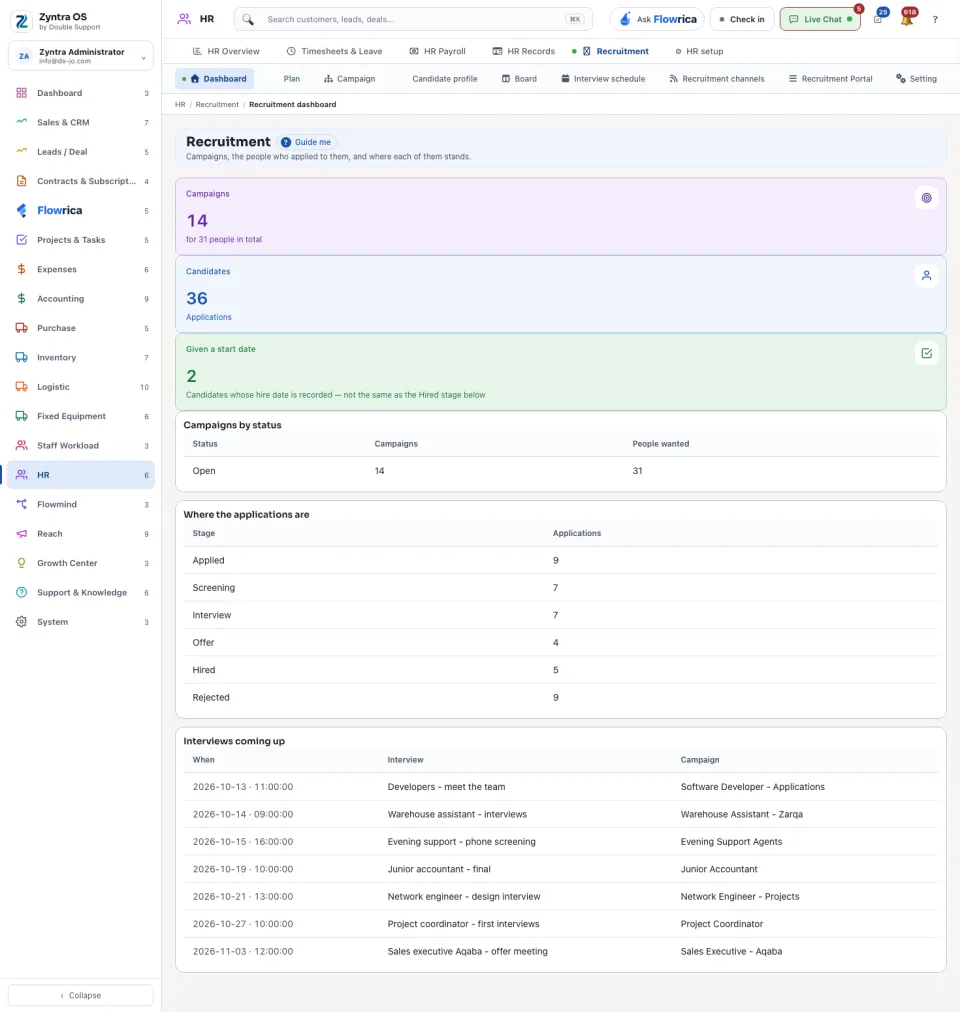Switch to the HR Payroll tab
Viewport: 960px width, 1012px height.
pos(438,51)
